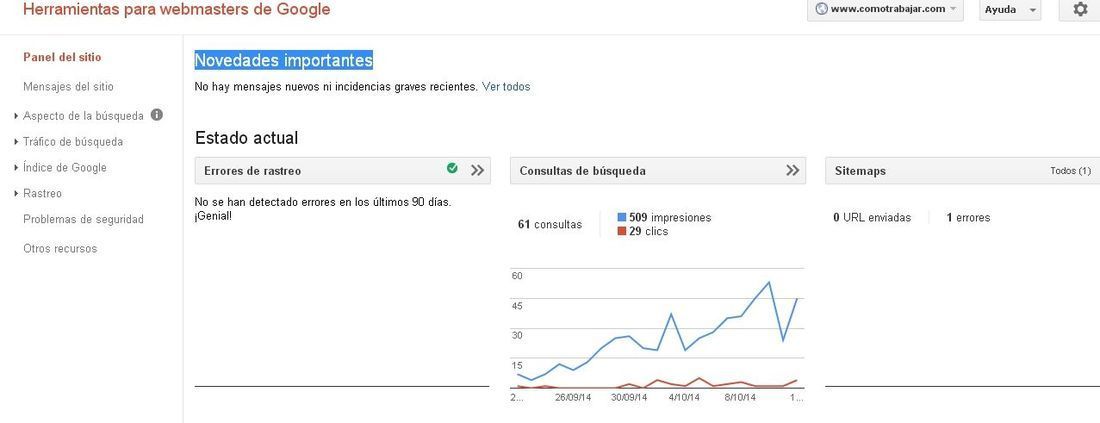Open Mensajes del sitio
The height and width of the screenshot is (423, 1100).
(x=68, y=87)
